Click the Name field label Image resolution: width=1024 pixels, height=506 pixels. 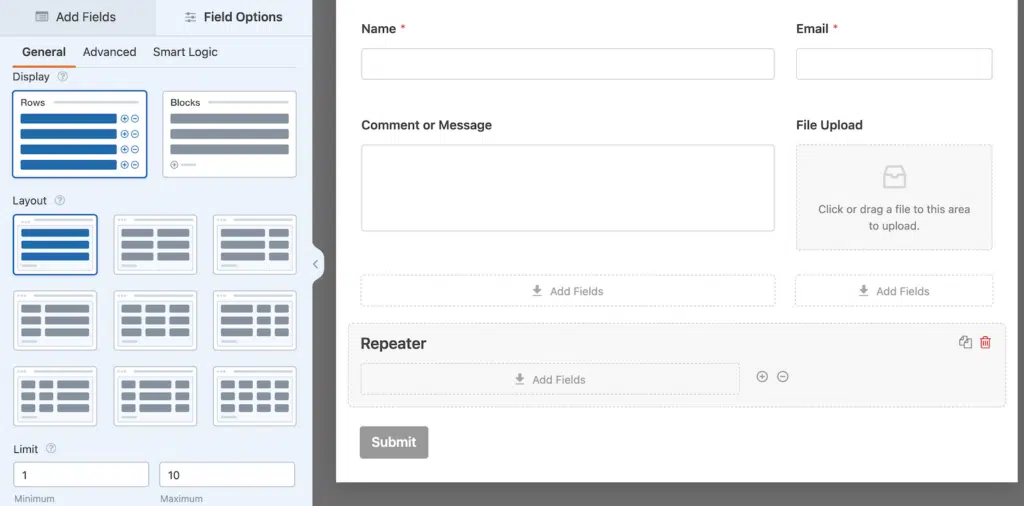pos(379,29)
